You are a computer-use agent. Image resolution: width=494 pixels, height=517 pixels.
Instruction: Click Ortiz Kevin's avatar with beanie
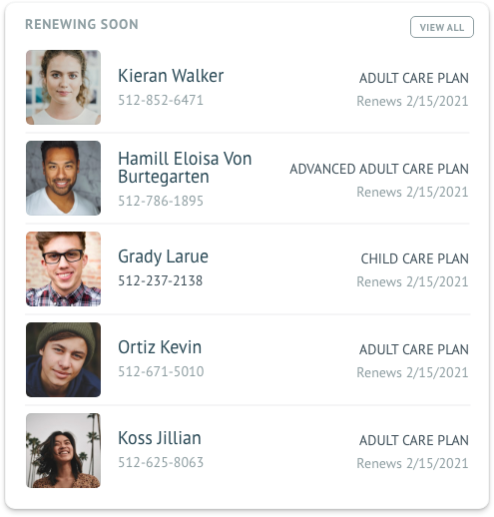coord(63,359)
